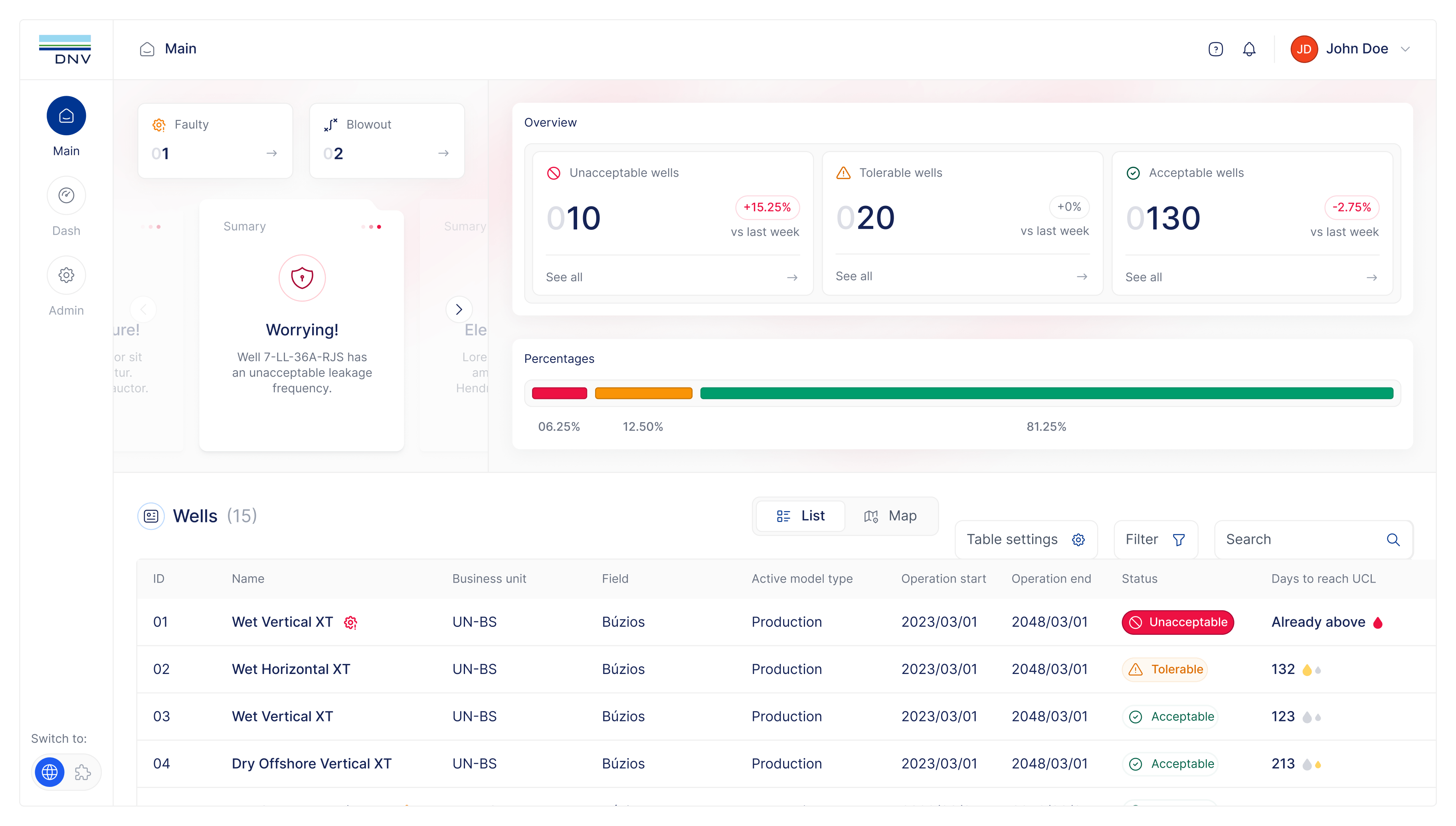Switch wells view to Map
This screenshot has height=826, width=1456.
tap(890, 516)
